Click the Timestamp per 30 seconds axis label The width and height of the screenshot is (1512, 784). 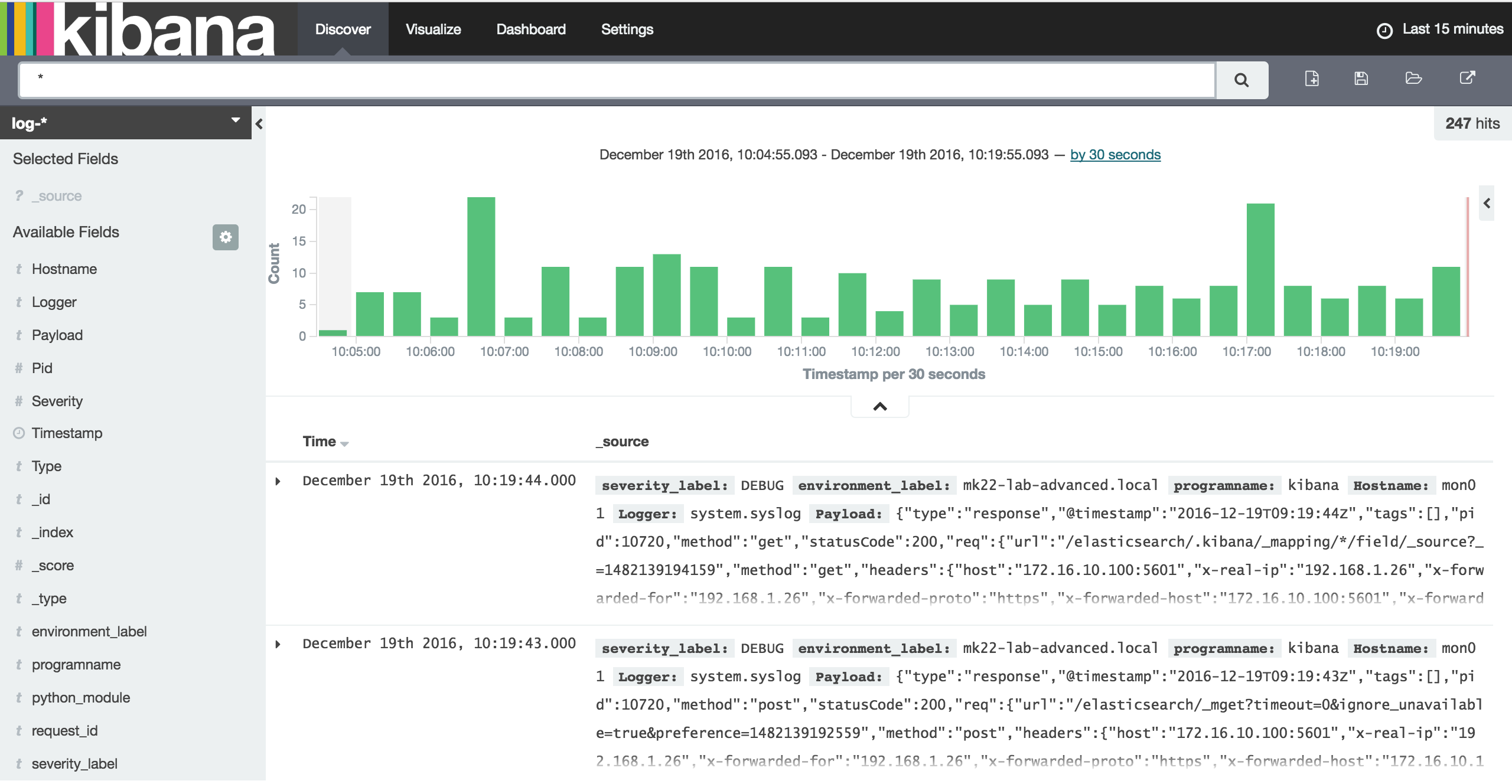coord(894,374)
